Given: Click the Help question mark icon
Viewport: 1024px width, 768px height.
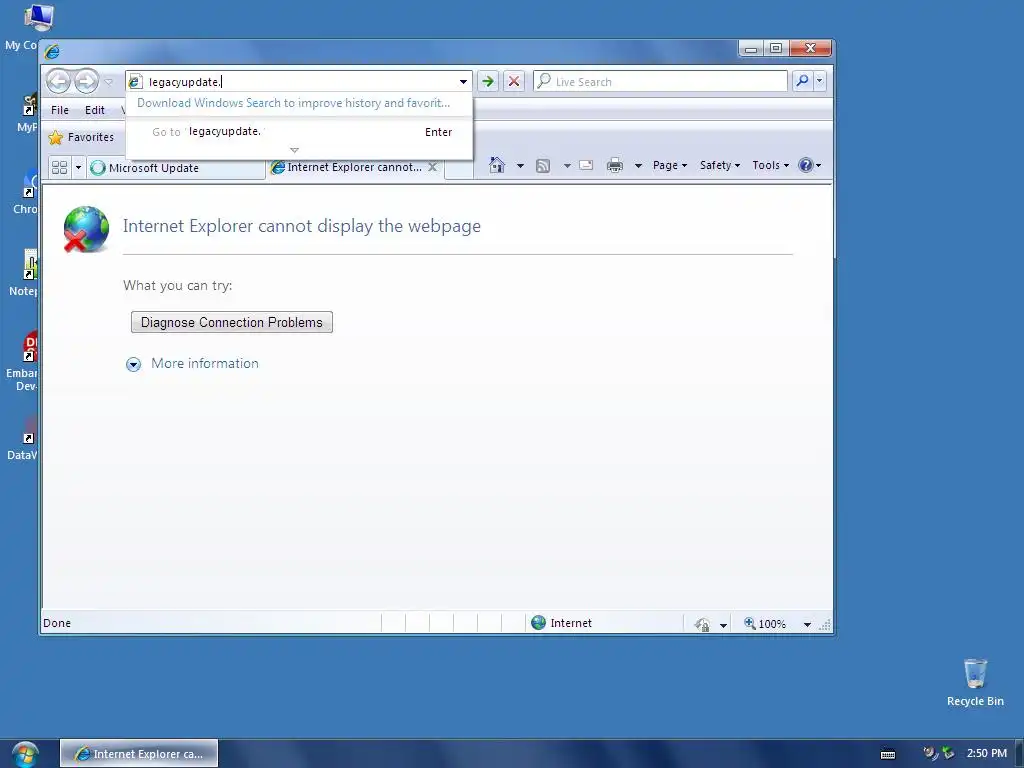Looking at the screenshot, I should (806, 165).
